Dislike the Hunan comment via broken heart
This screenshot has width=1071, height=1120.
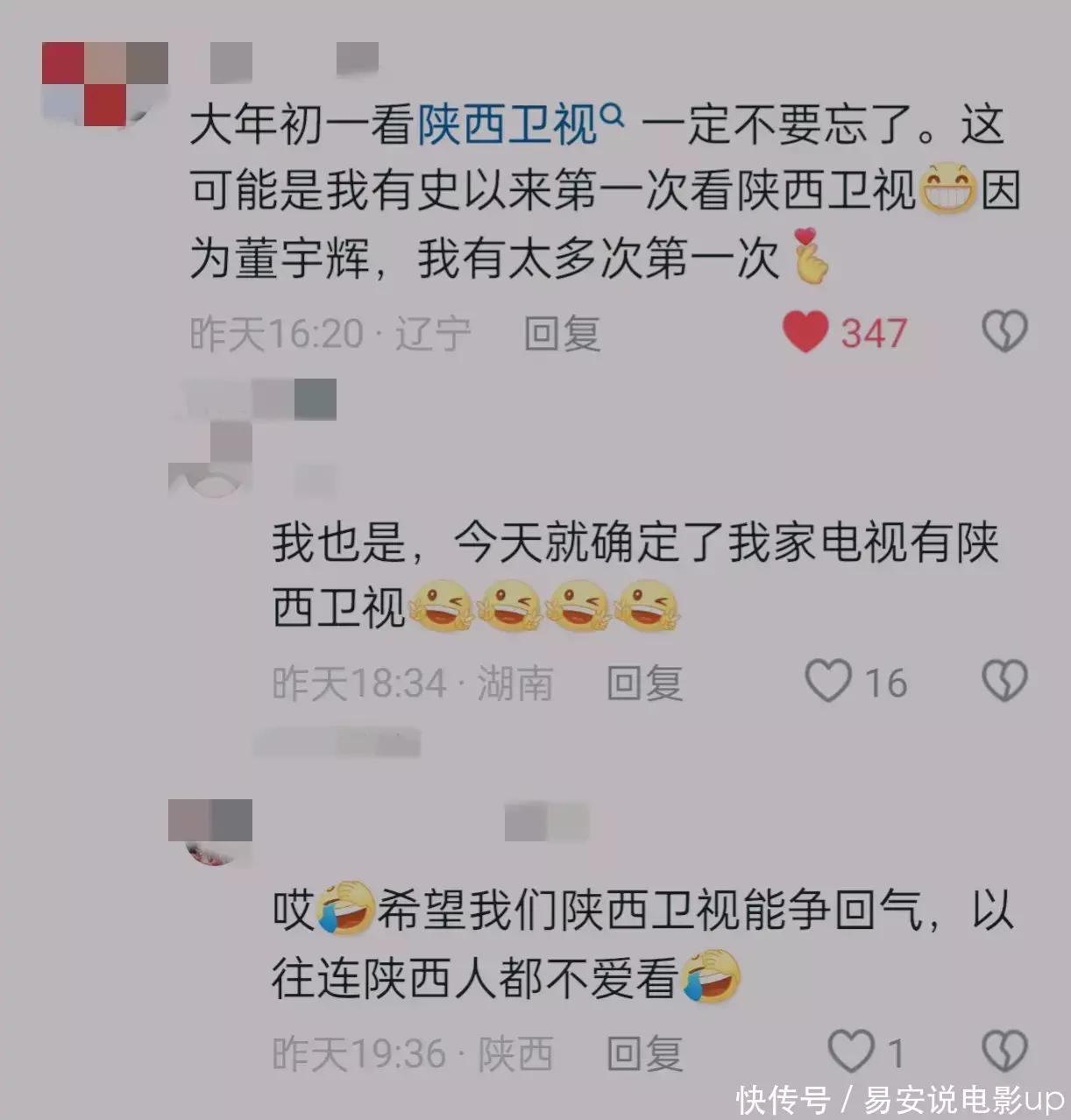click(x=1004, y=681)
